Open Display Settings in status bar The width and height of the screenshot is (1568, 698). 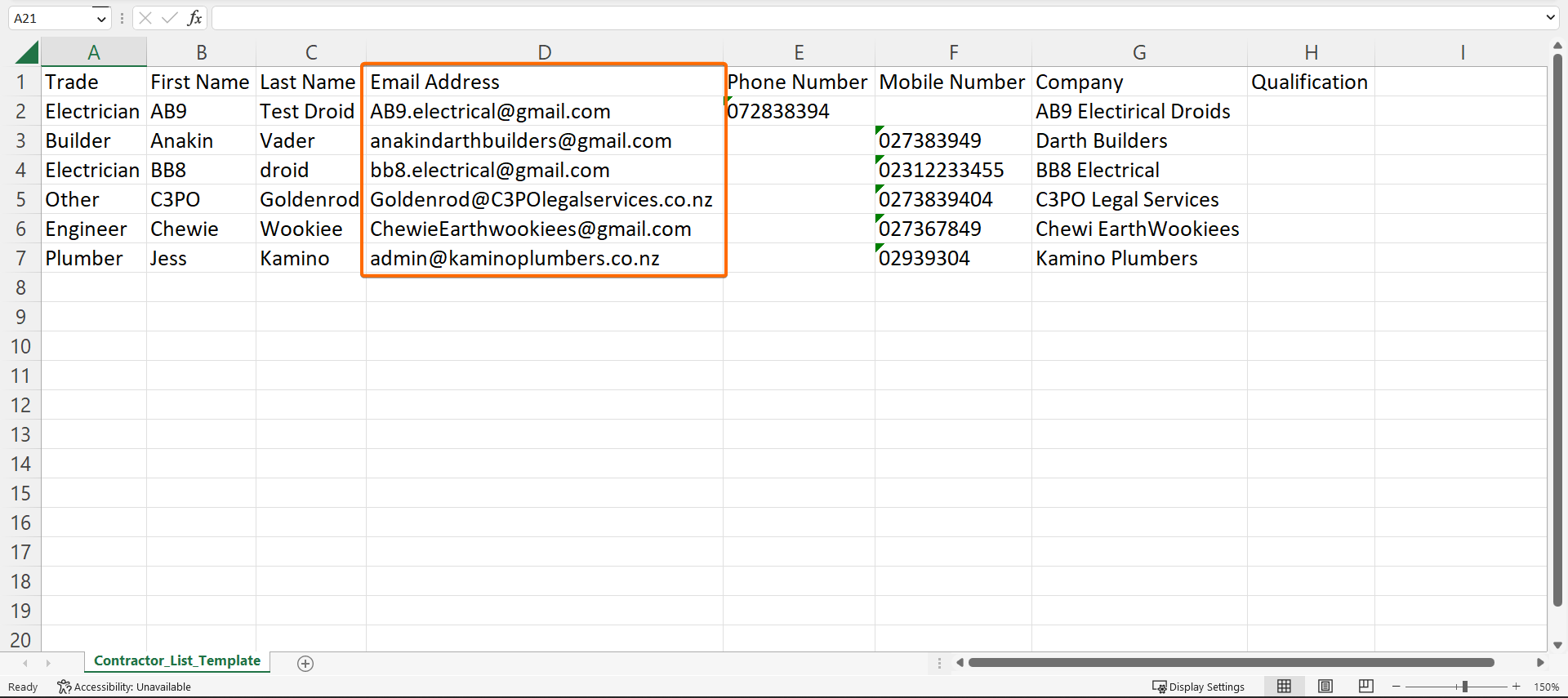coord(1198,687)
